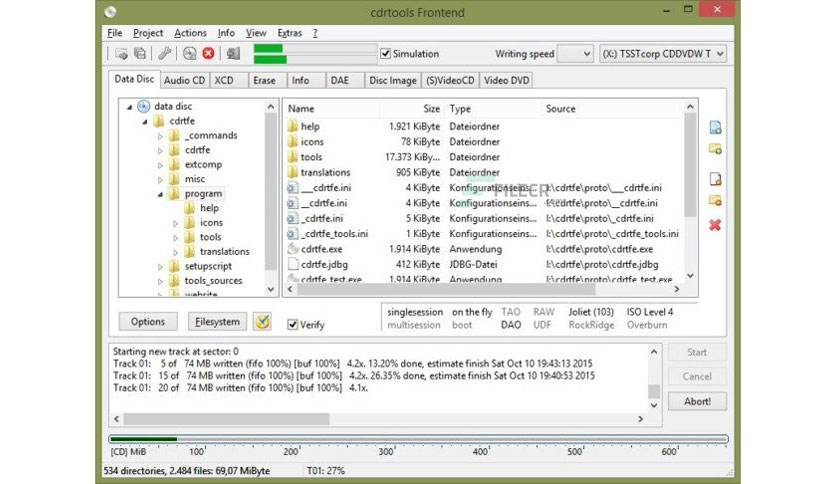Click the disc check icon beside Filesystem
This screenshot has width=836, height=484.
point(262,321)
